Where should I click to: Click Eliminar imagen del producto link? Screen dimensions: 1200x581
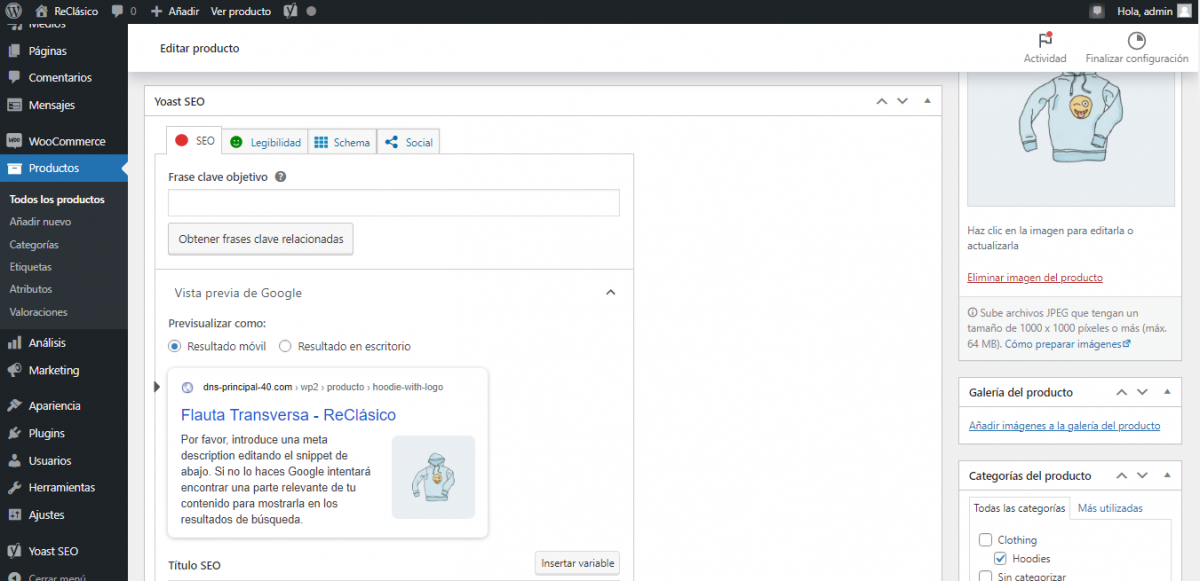tap(1034, 277)
